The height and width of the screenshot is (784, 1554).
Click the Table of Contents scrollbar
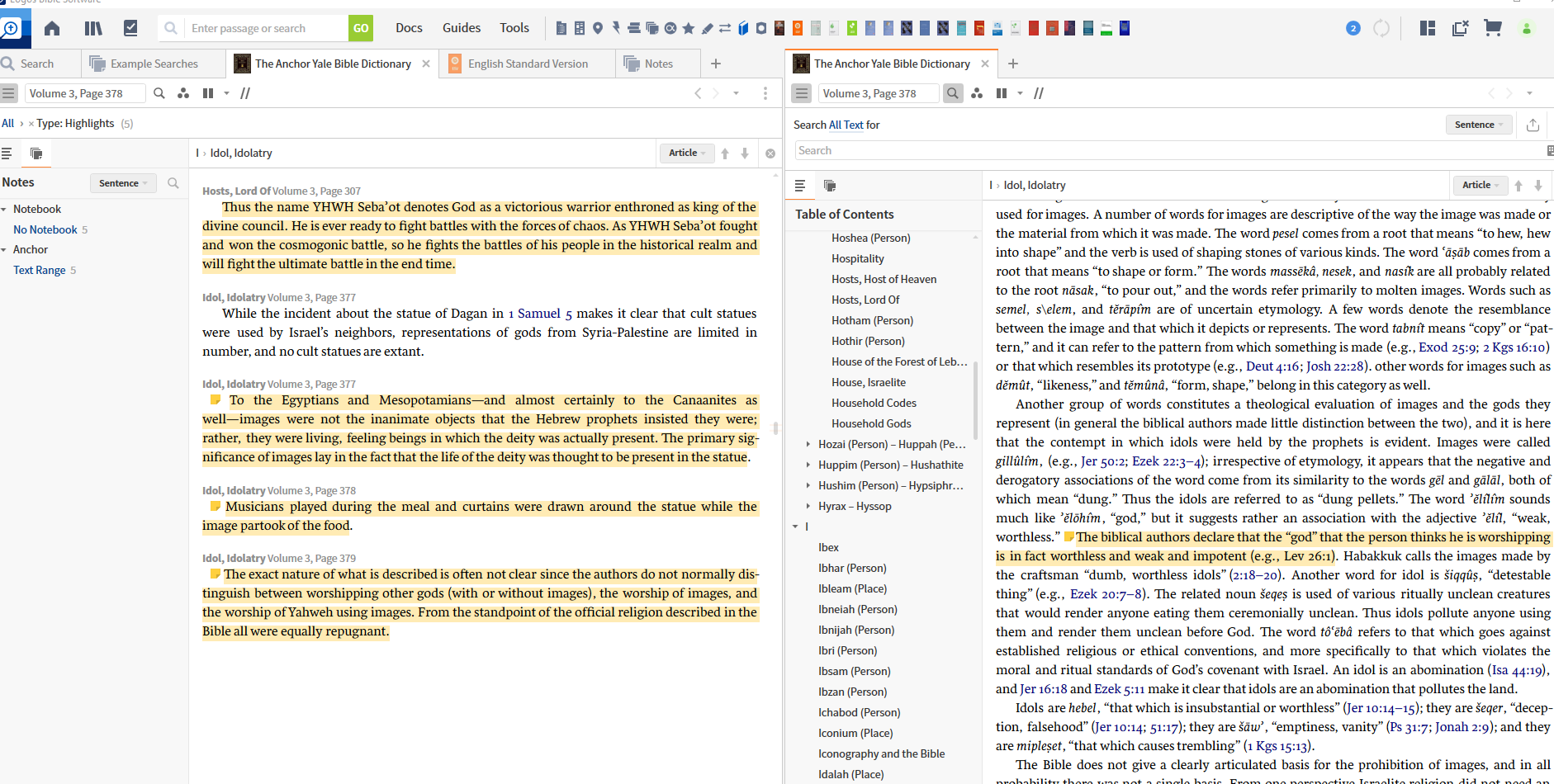tap(976, 400)
